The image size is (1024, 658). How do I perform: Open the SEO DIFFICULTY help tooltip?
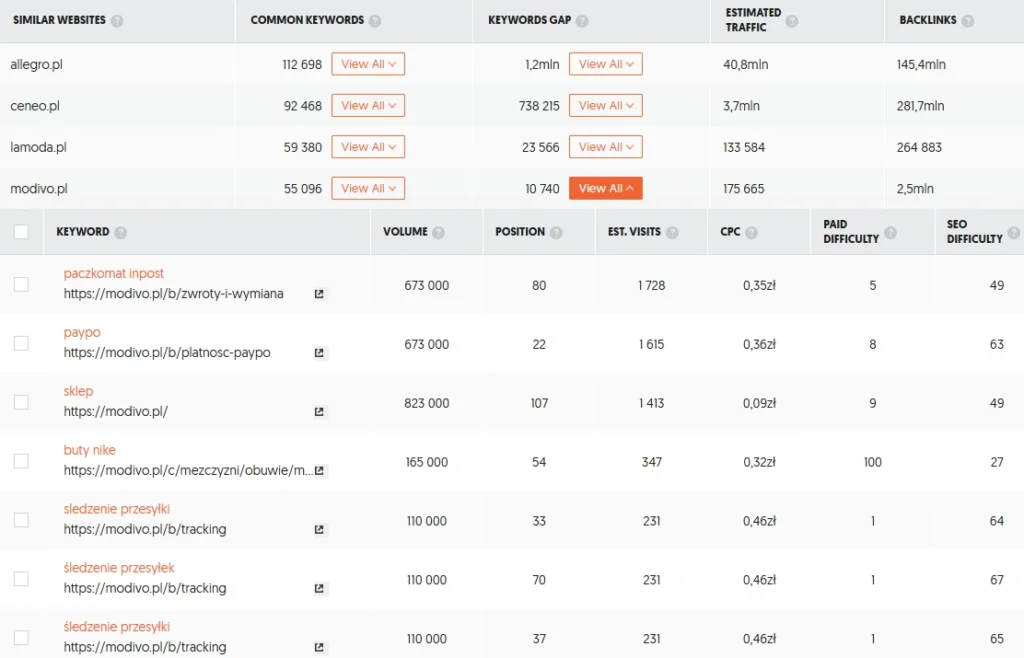click(1011, 232)
